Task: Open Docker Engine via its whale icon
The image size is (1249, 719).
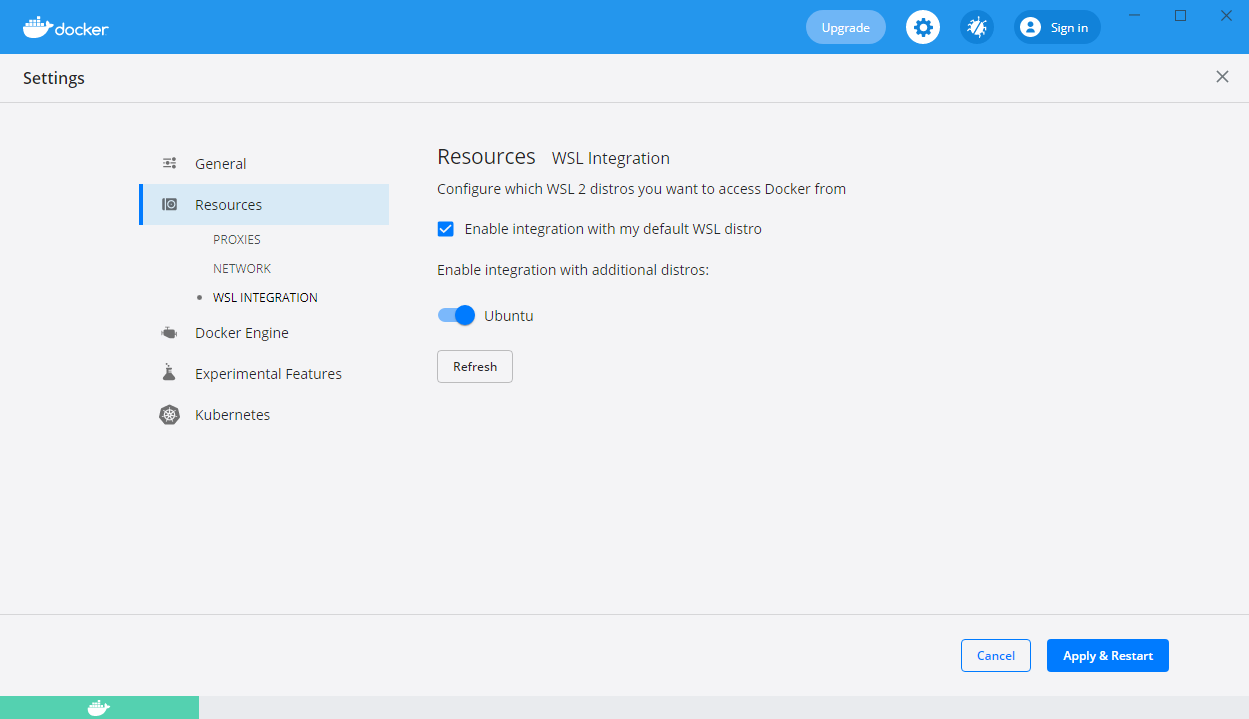Action: coord(169,332)
